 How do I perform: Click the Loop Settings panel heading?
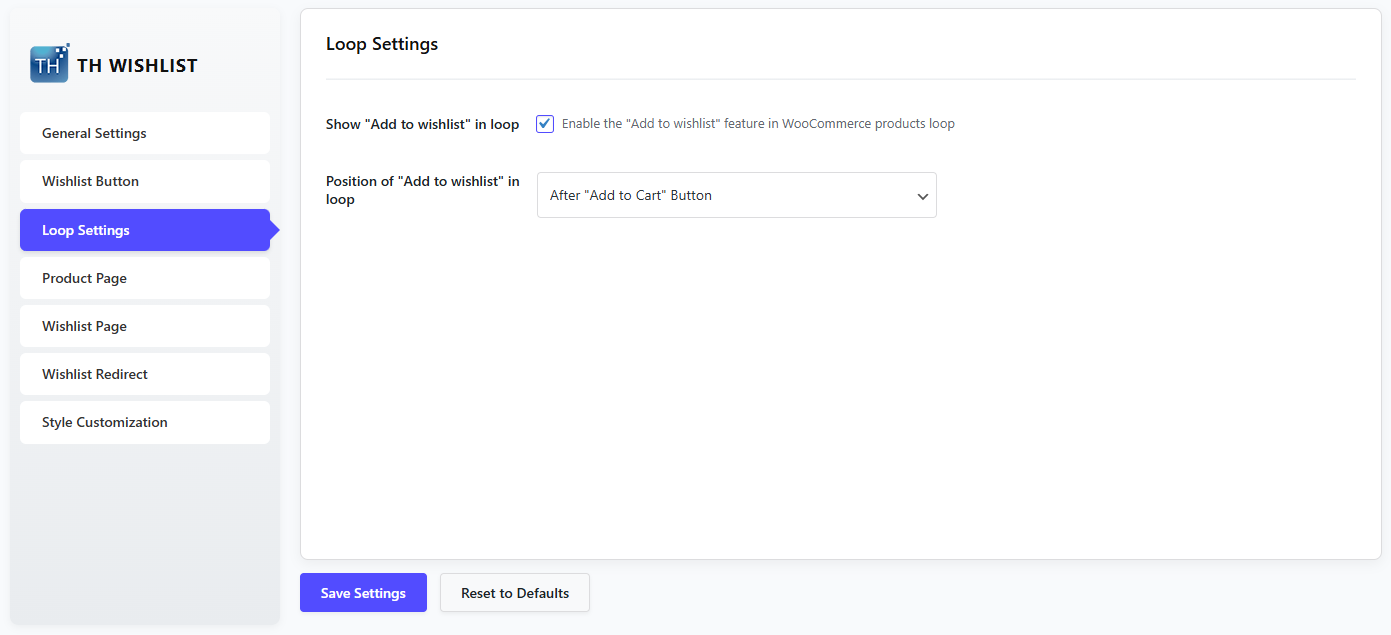(x=382, y=44)
